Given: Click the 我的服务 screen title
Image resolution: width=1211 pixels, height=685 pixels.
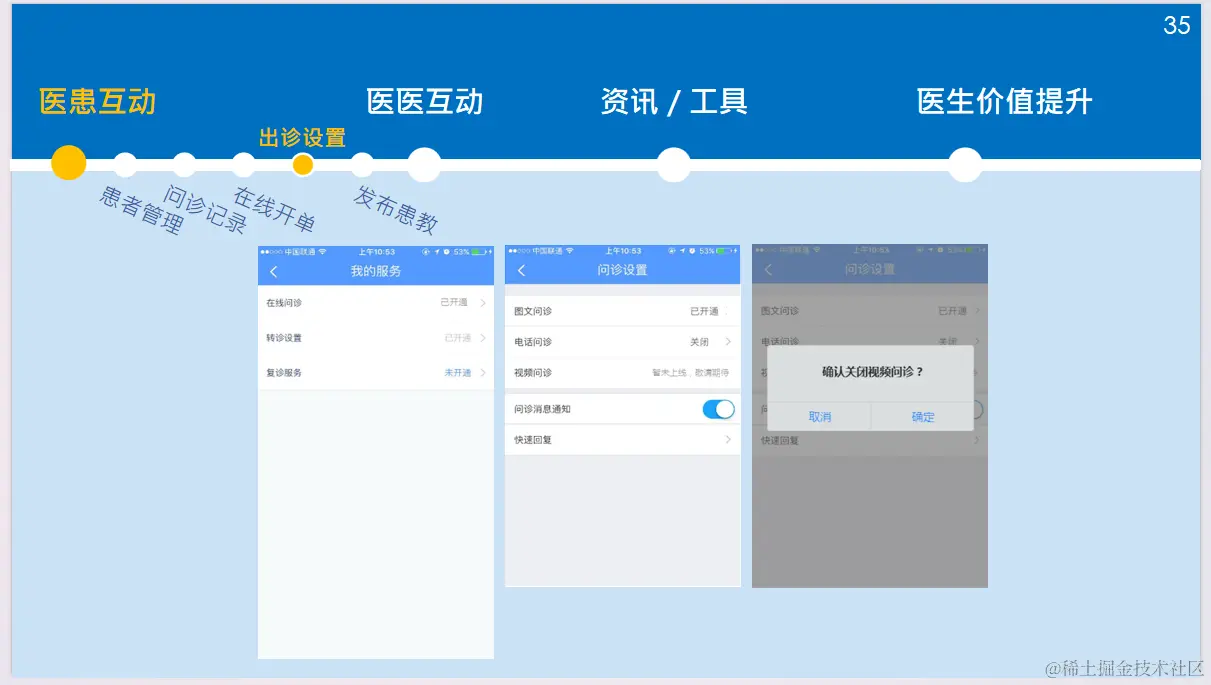Looking at the screenshot, I should coord(376,272).
